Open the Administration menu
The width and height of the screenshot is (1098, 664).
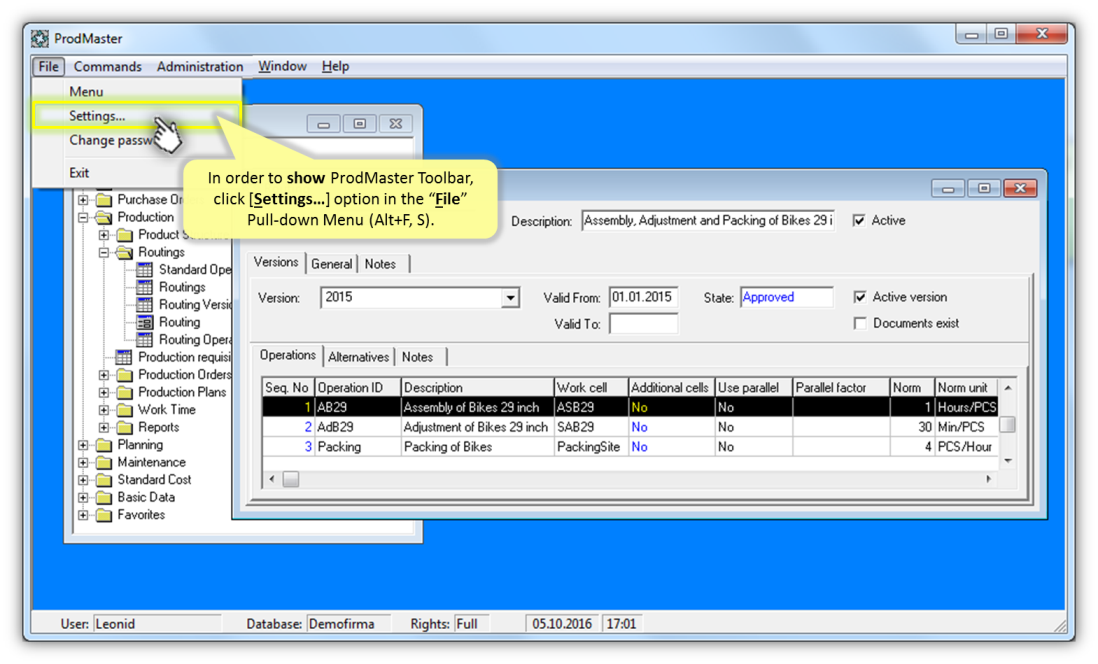pos(200,67)
